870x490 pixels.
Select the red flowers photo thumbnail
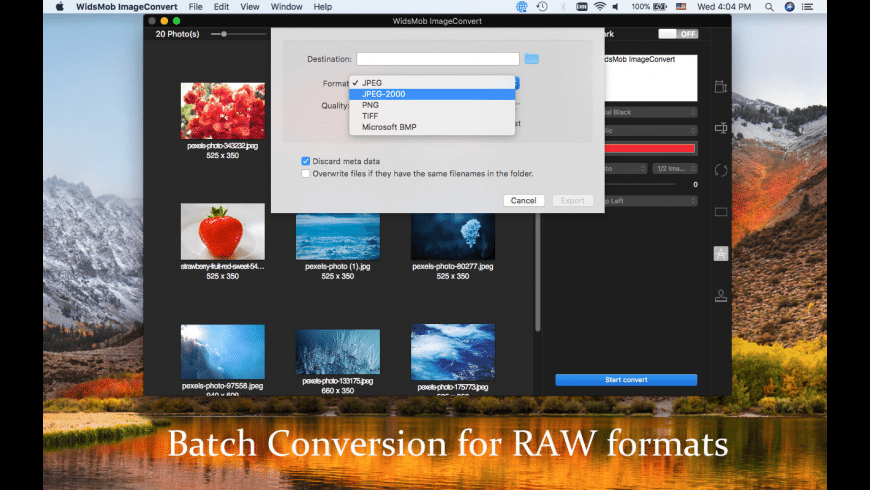222,110
